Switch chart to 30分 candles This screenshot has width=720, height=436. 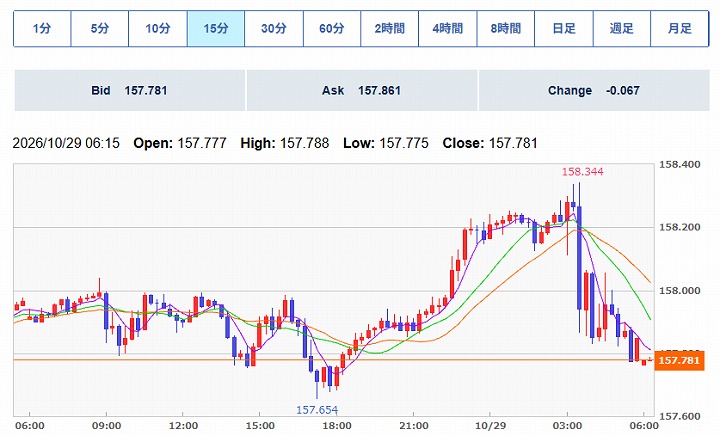pos(274,28)
